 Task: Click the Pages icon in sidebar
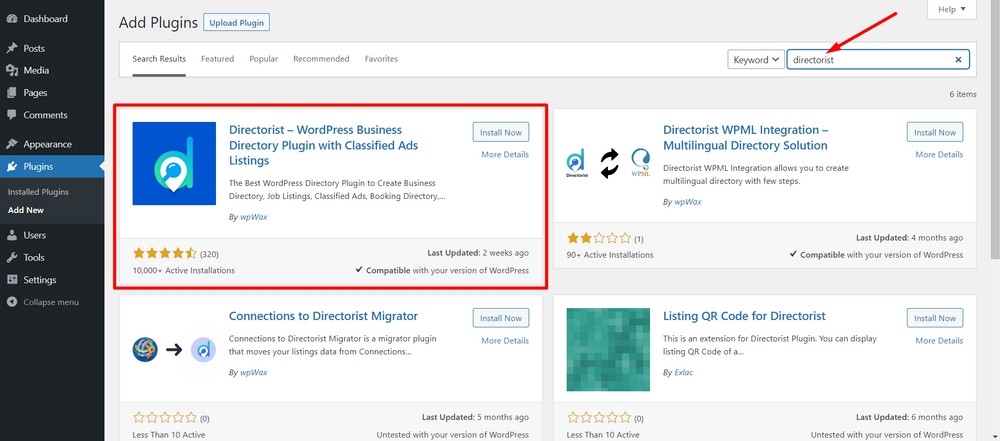[11, 93]
